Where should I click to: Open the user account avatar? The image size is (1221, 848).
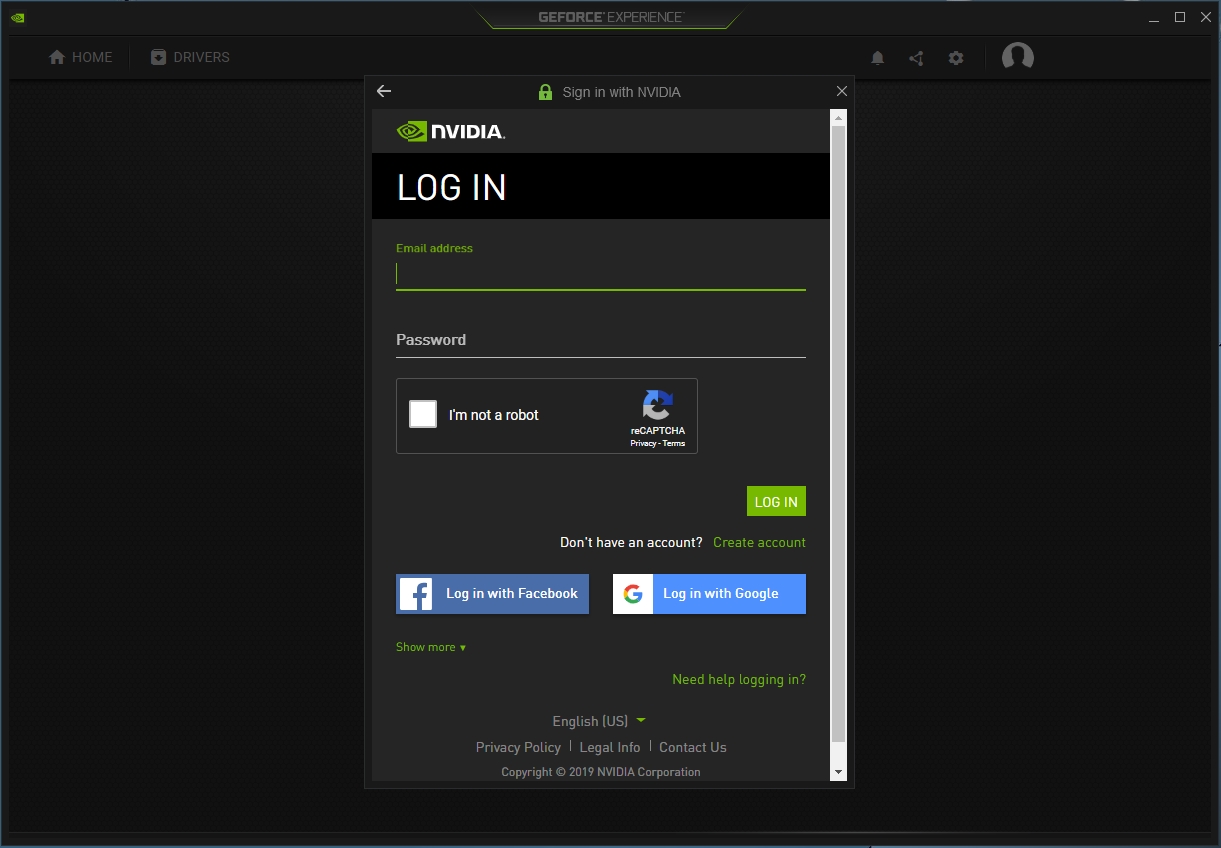point(1018,57)
